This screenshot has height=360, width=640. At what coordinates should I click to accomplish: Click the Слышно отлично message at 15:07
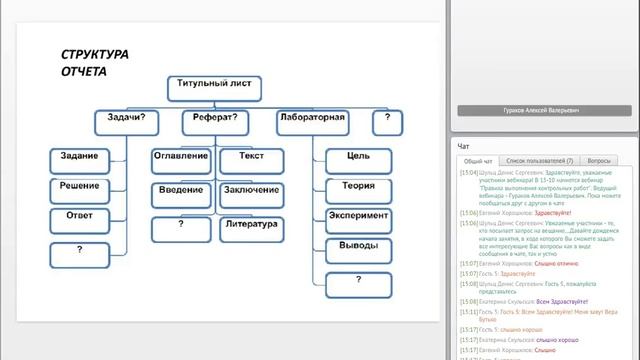tap(519, 264)
